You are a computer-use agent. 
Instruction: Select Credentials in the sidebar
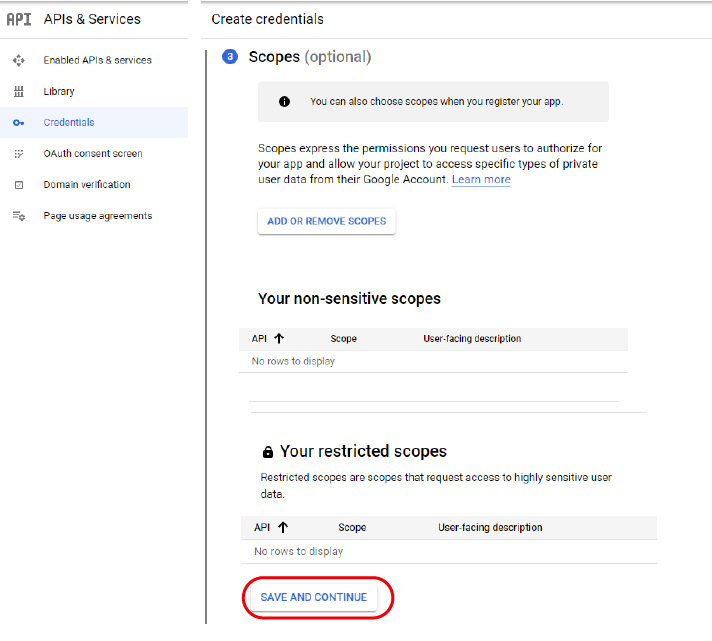[x=69, y=123]
